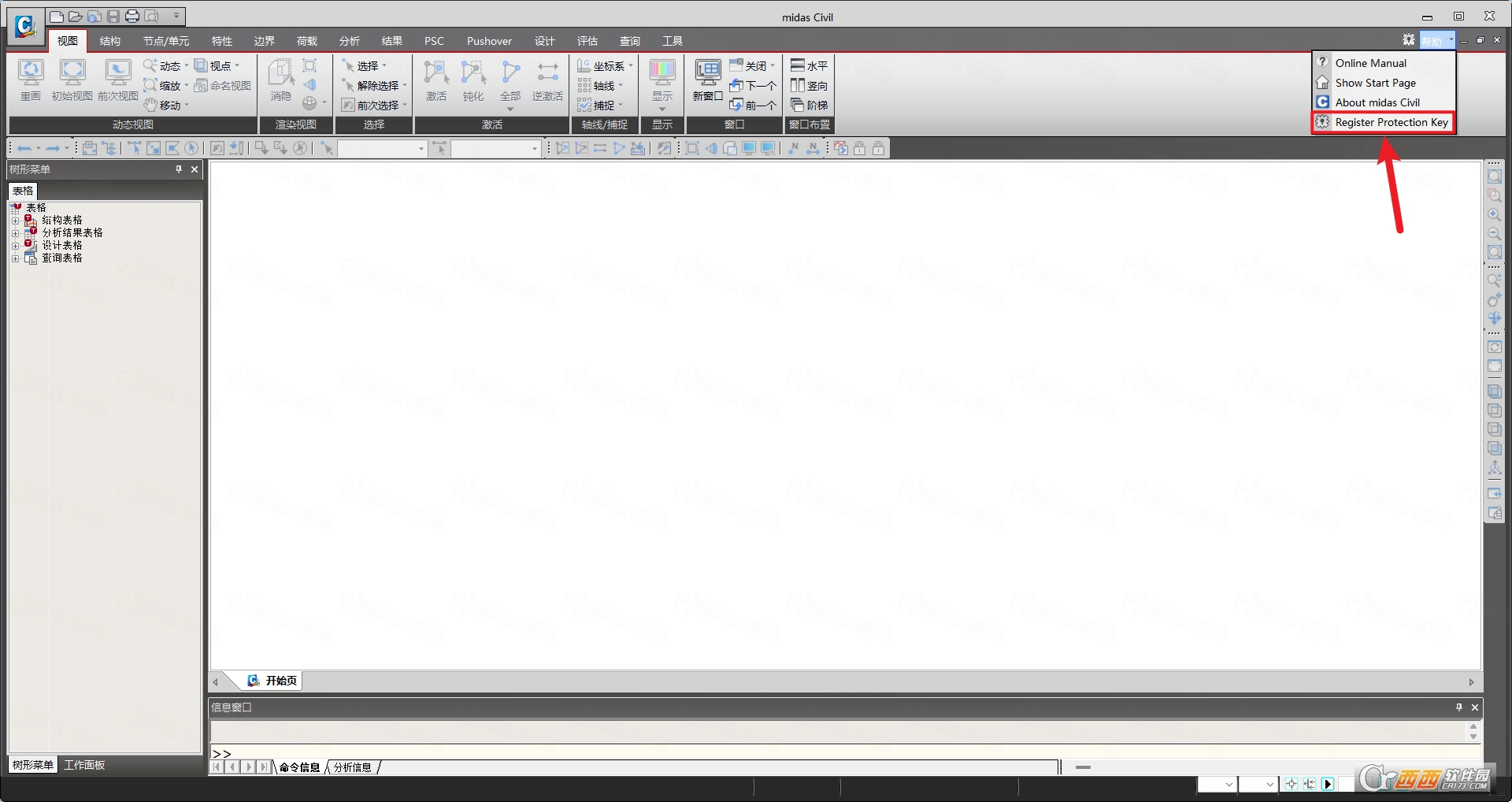Pin the 信息窗口 panel
1512x802 pixels.
click(1459, 707)
